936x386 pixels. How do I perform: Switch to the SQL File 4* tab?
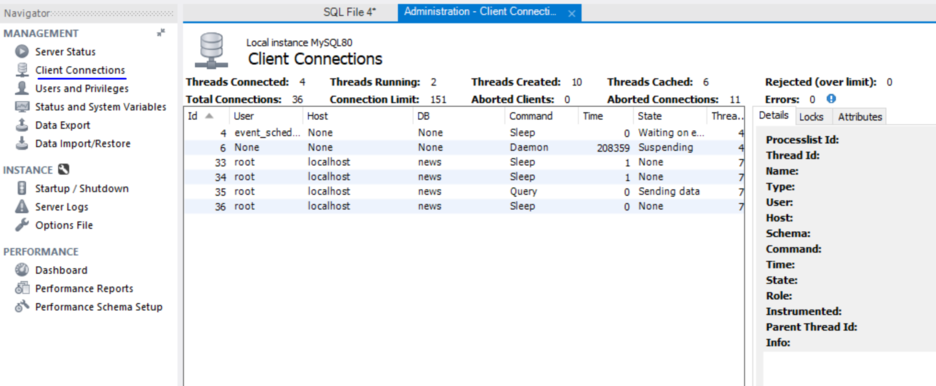point(350,12)
